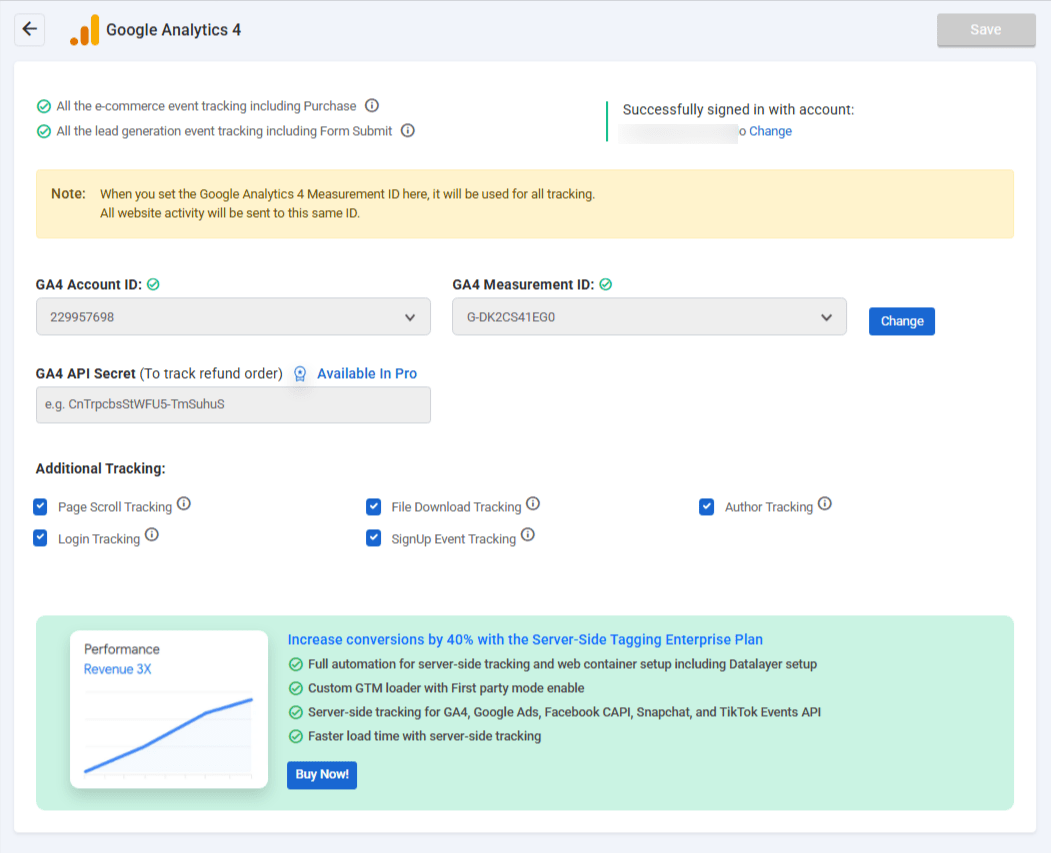Go back using the arrow button

coord(29,29)
